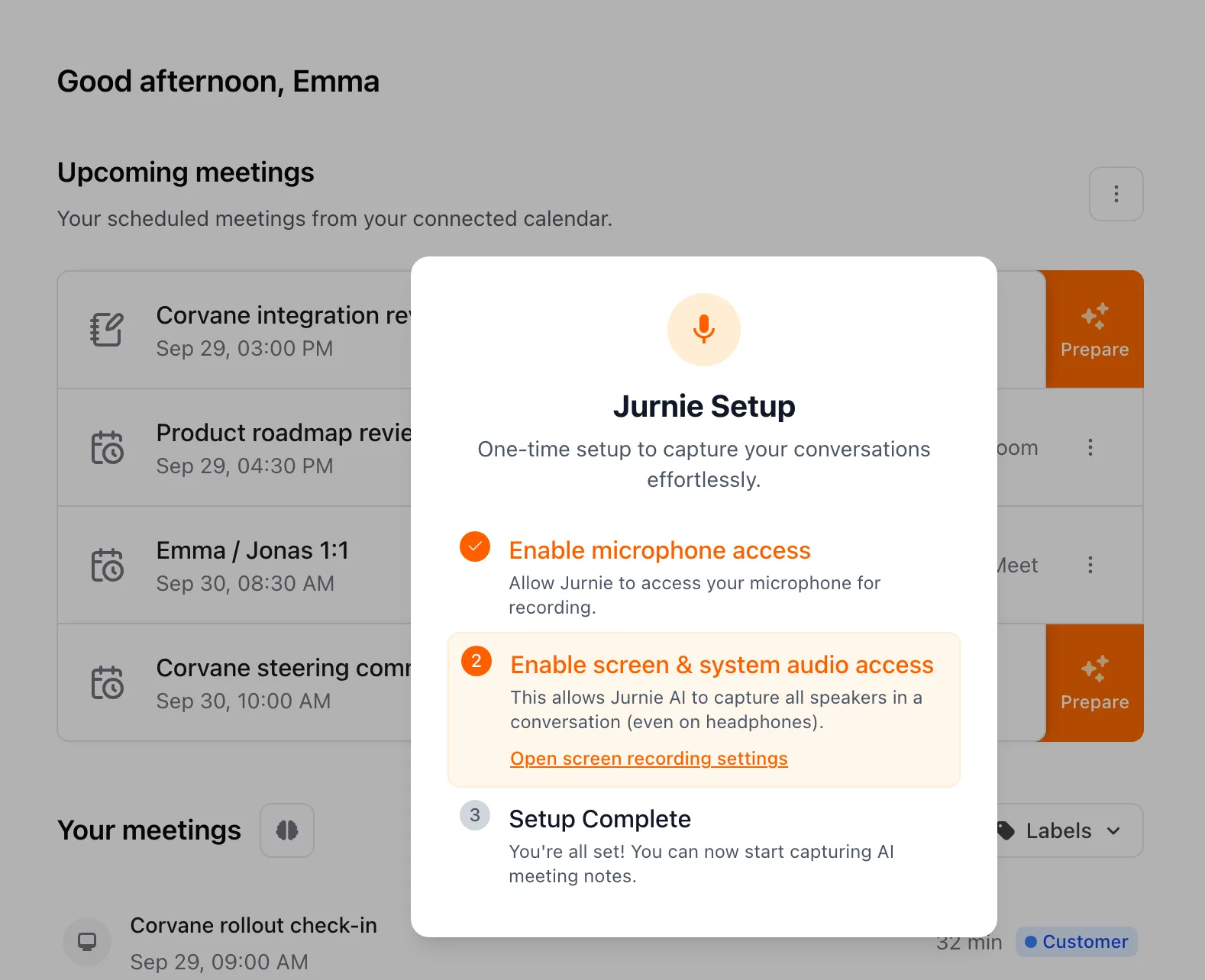1205x980 pixels.
Task: Click the Customer label tag
Action: [x=1076, y=942]
